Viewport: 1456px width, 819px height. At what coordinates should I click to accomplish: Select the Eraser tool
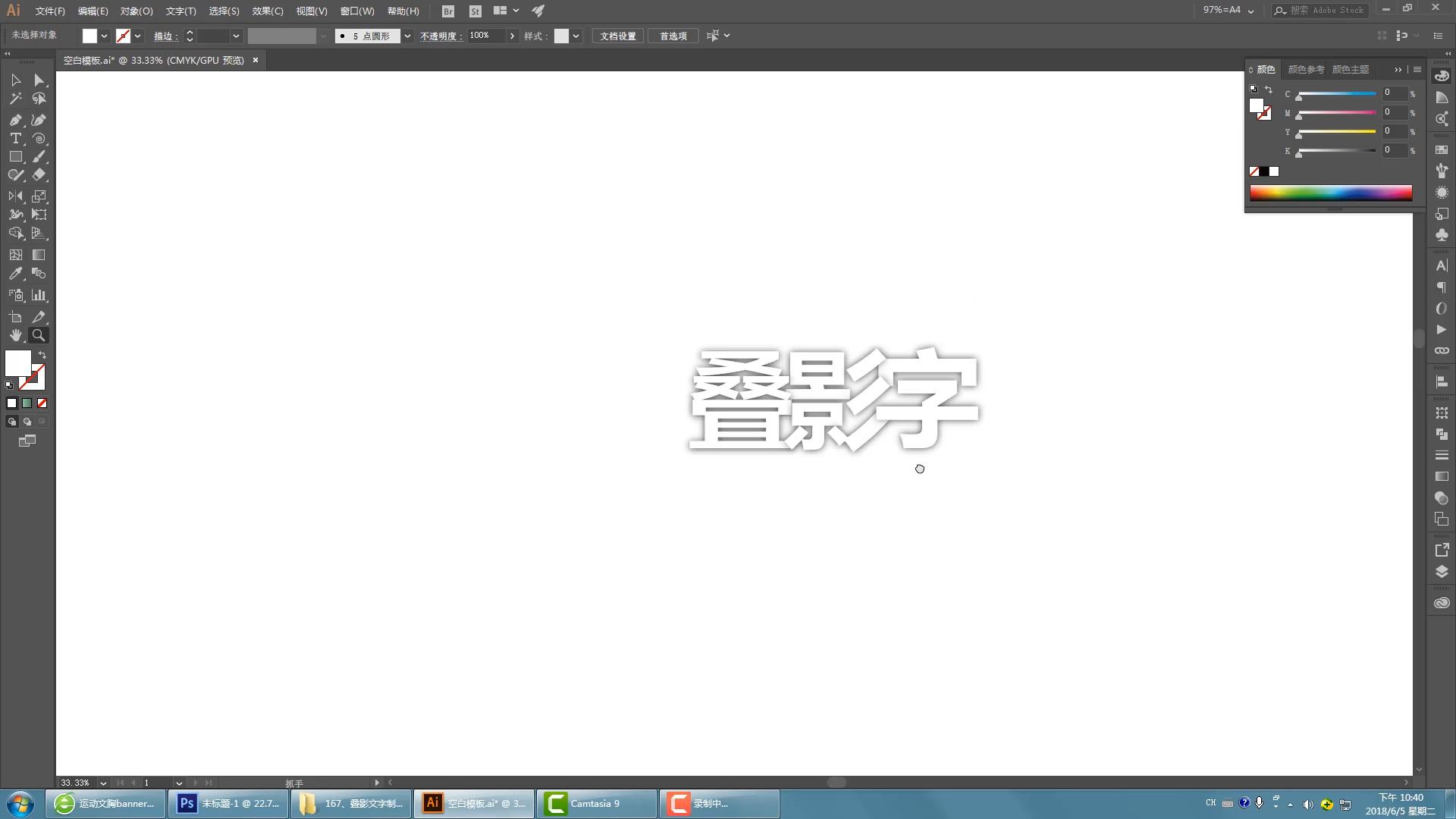point(39,175)
